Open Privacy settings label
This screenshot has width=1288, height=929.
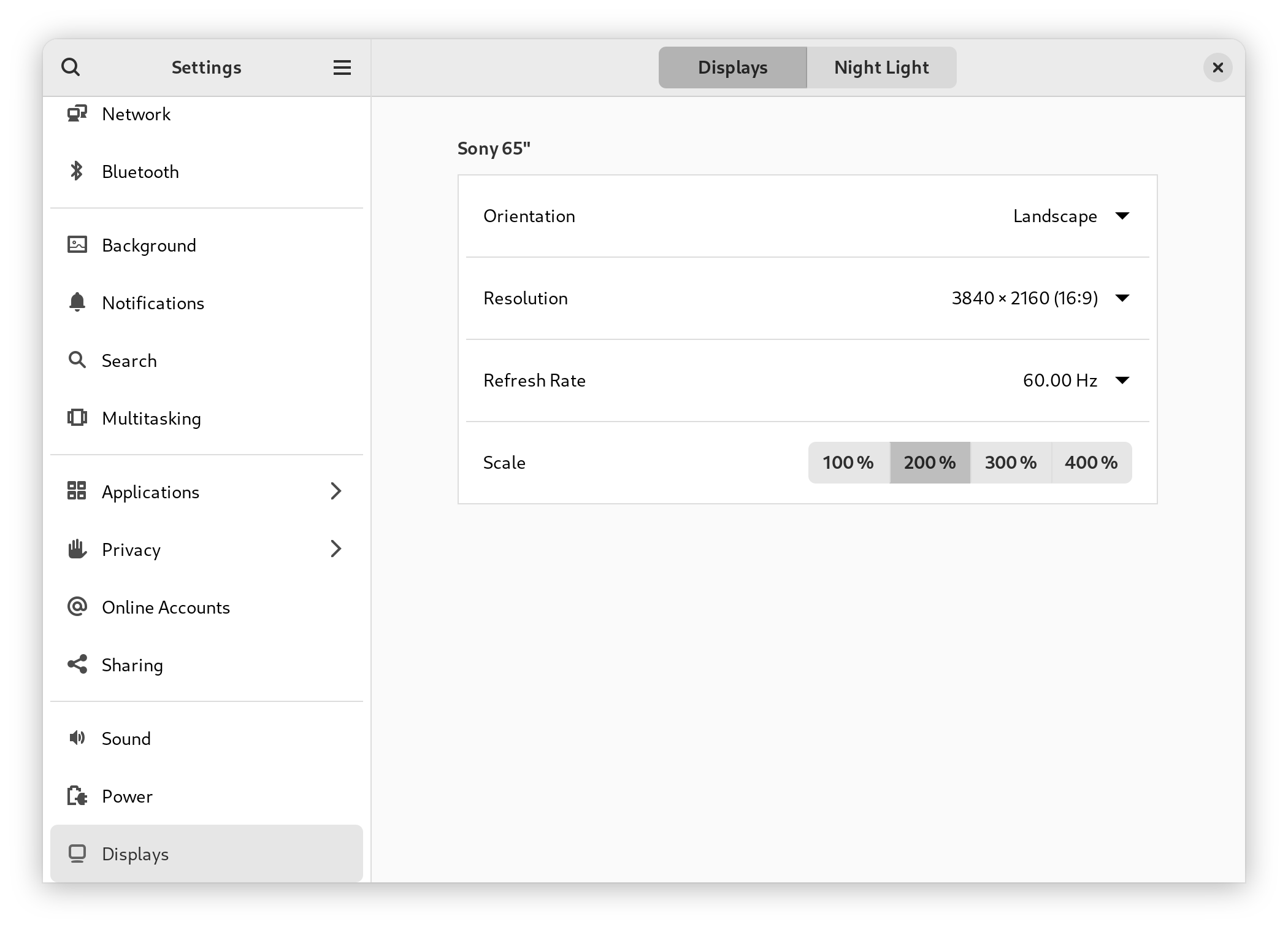click(x=131, y=550)
